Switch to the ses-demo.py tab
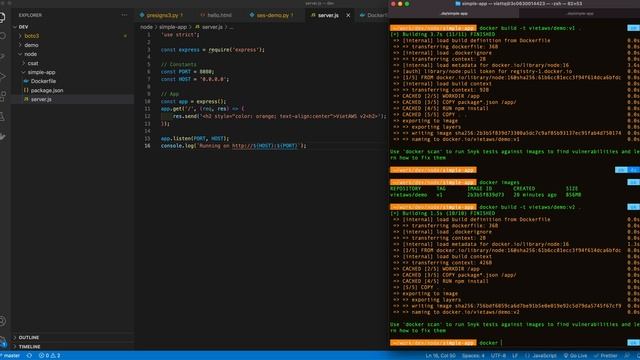 point(273,15)
